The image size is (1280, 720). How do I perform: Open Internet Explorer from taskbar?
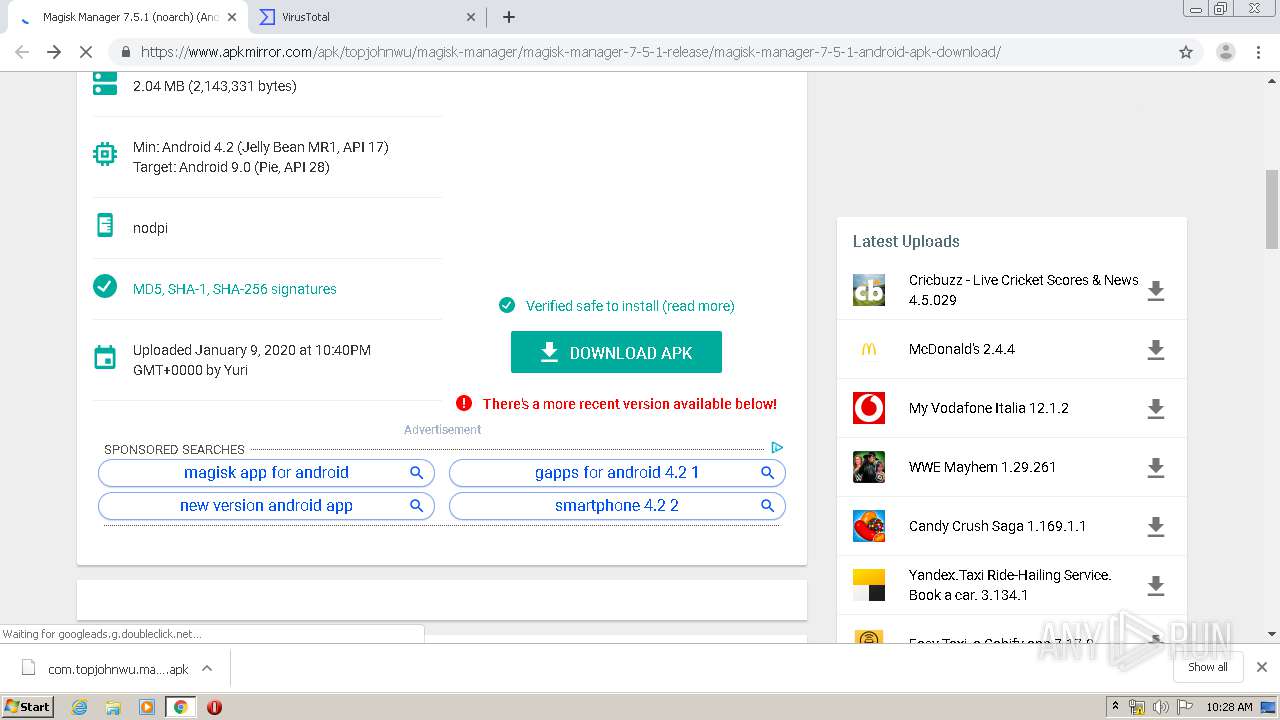(x=79, y=707)
